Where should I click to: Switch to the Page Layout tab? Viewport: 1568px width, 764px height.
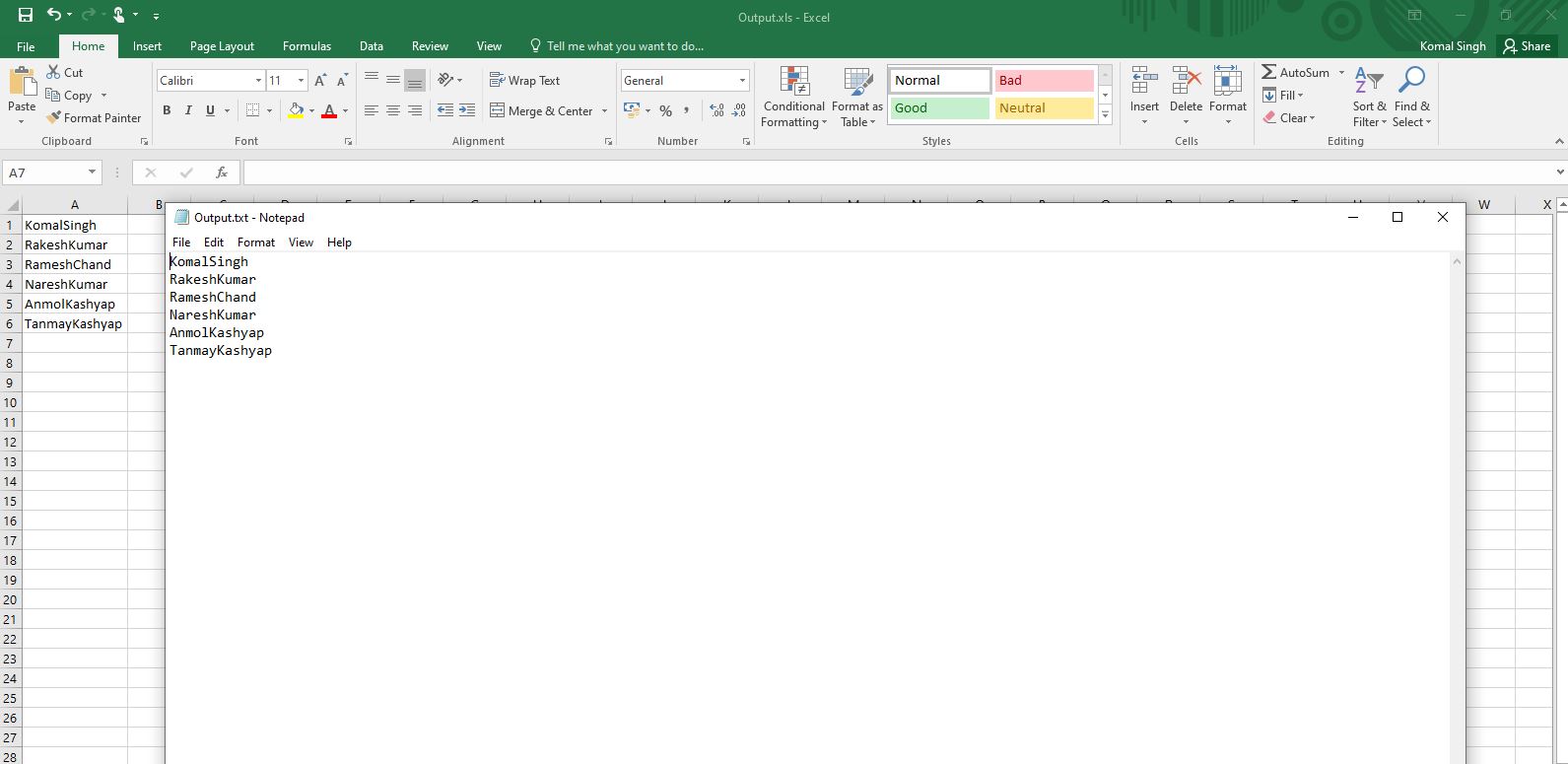click(222, 46)
